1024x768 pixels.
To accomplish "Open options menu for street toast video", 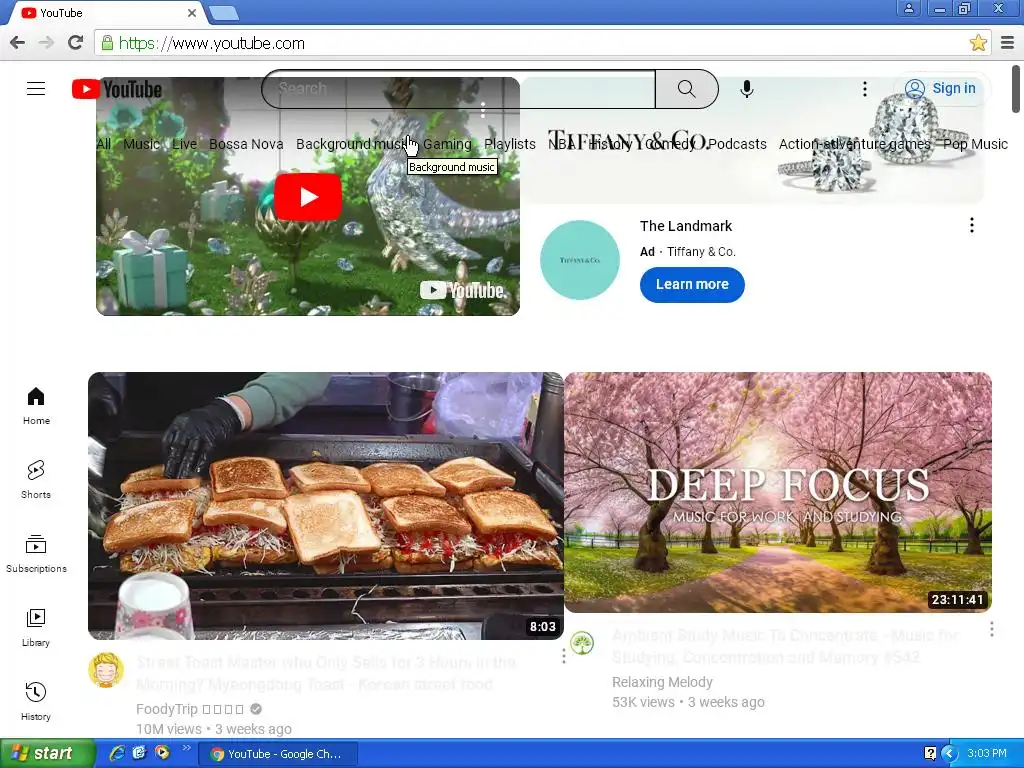I will 564,656.
